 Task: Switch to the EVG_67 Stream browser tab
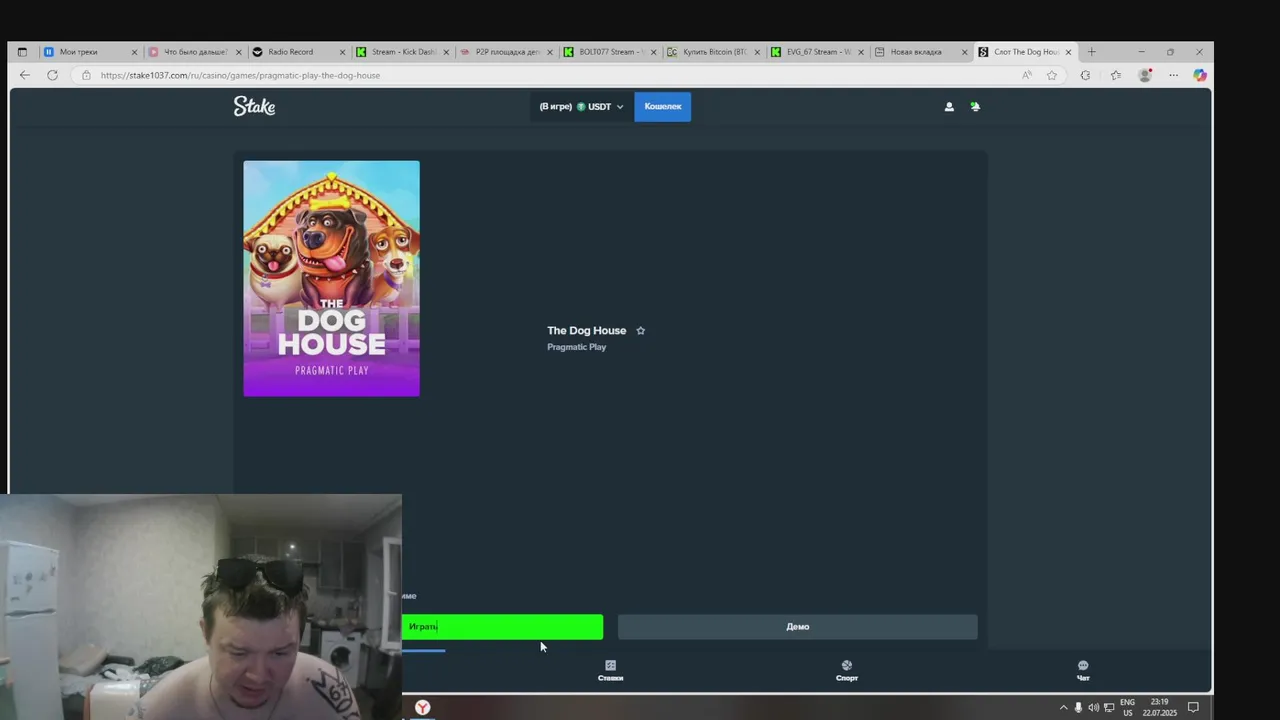pyautogui.click(x=817, y=52)
